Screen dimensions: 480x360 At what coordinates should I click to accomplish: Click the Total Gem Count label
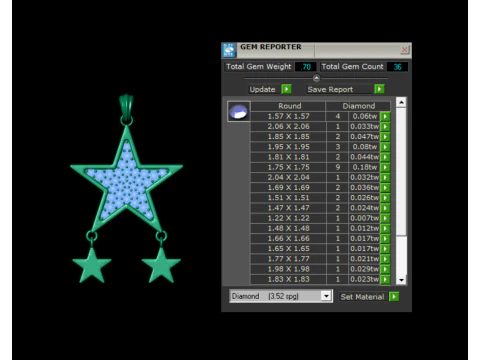pyautogui.click(x=352, y=67)
